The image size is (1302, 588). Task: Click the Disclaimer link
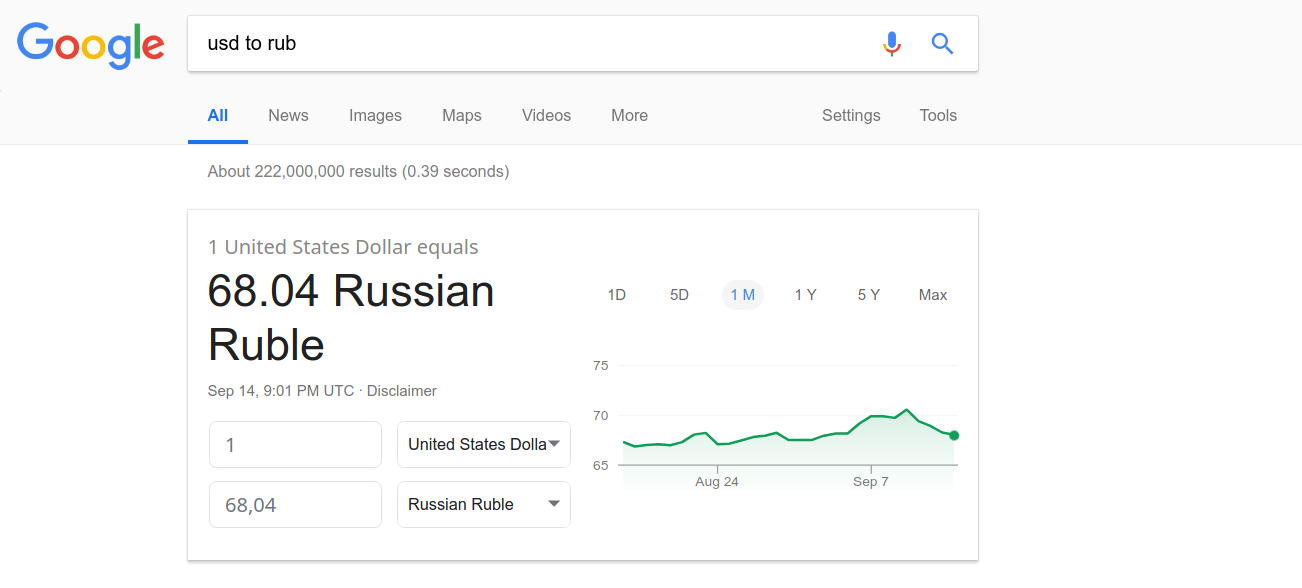click(x=402, y=391)
